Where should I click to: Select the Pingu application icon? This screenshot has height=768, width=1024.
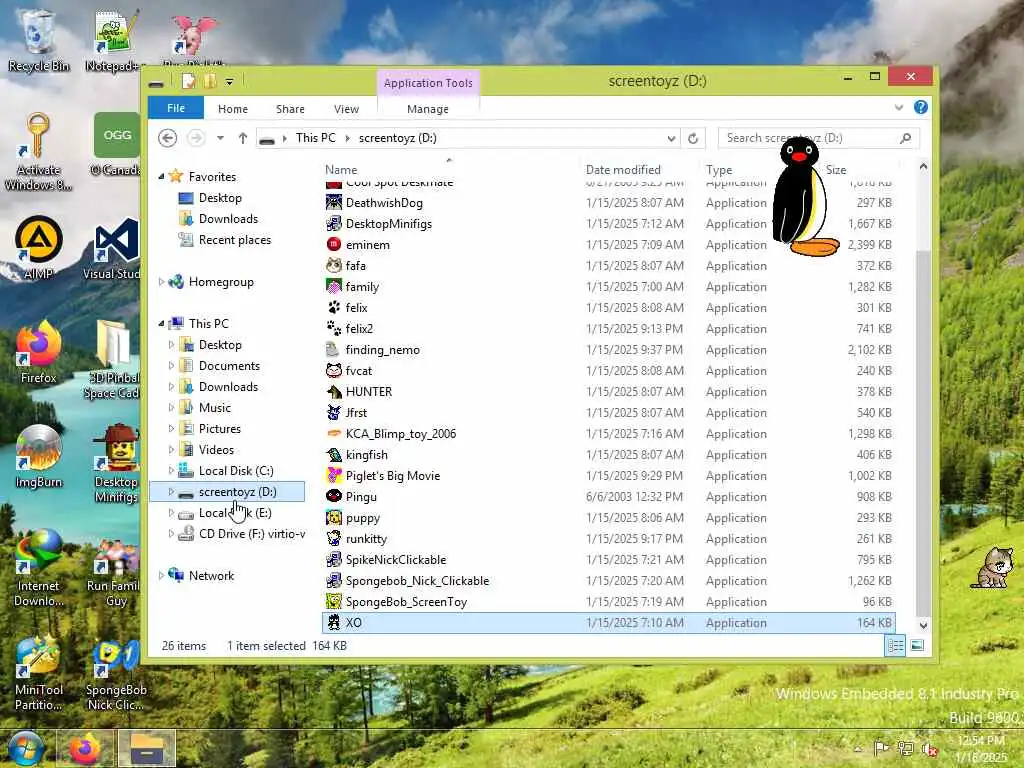pos(334,496)
